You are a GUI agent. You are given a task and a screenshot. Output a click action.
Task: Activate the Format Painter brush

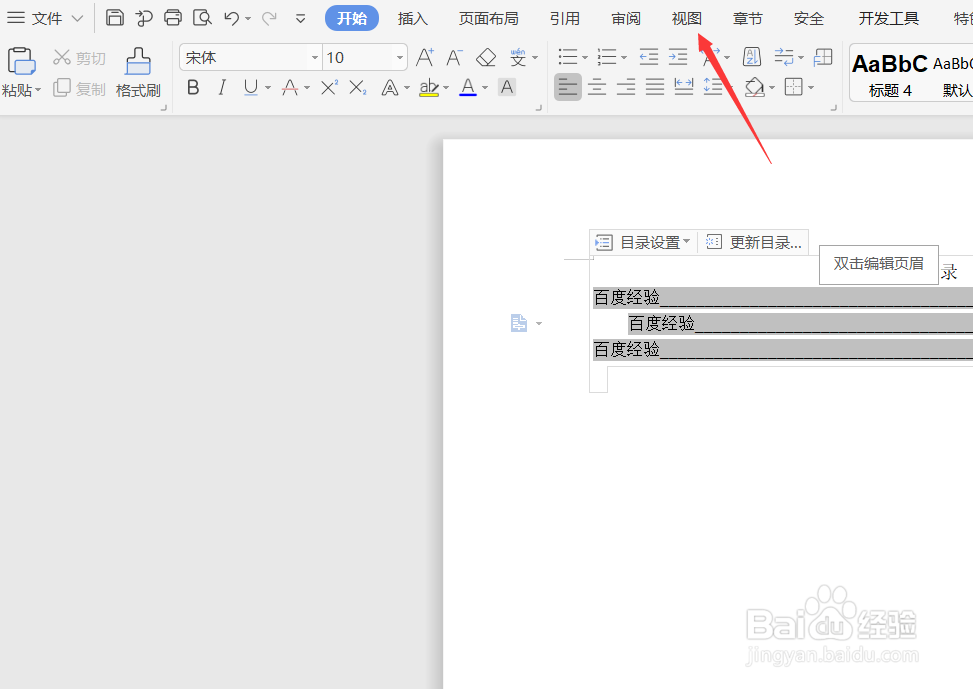tap(138, 73)
